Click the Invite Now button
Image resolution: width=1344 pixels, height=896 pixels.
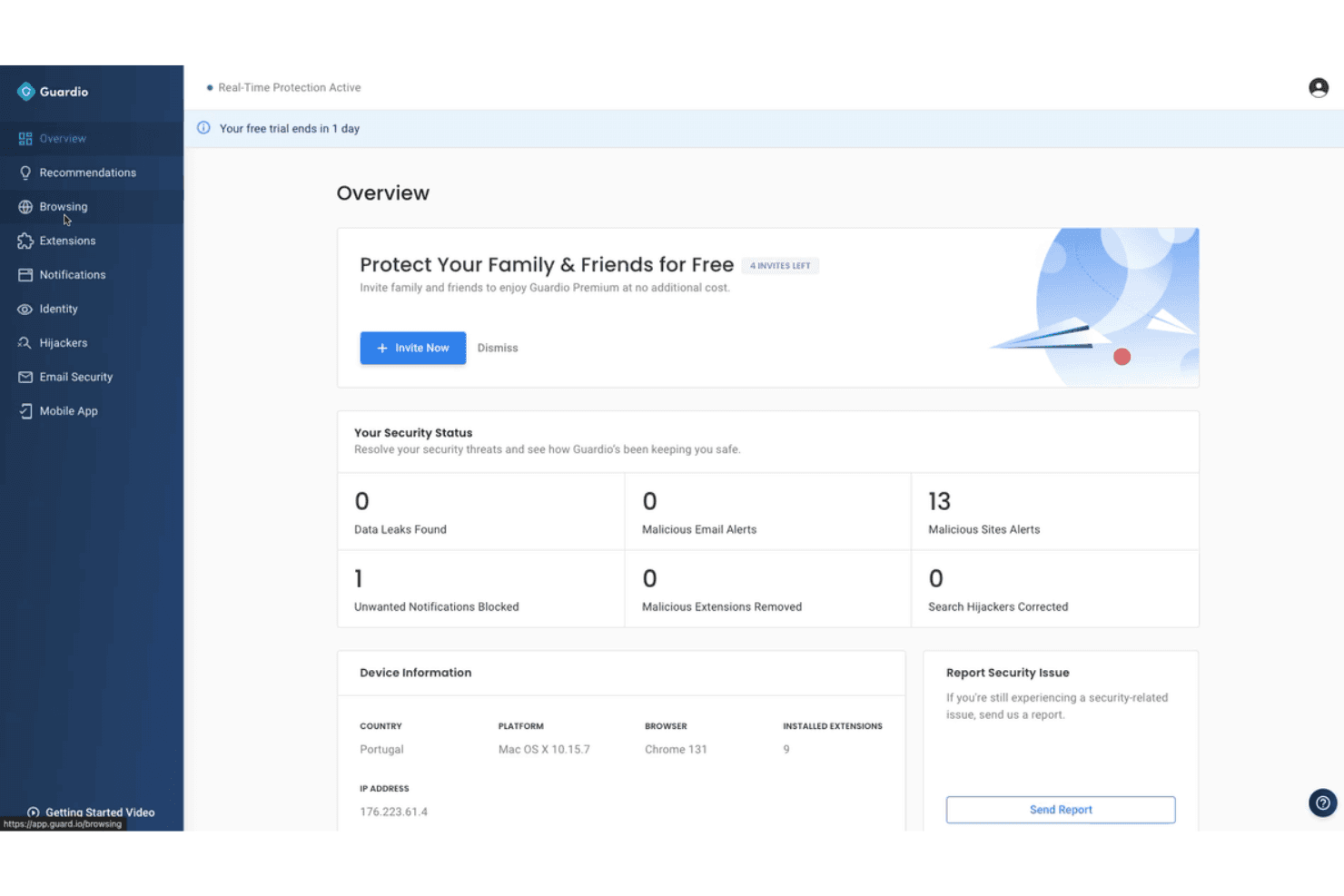tap(413, 348)
